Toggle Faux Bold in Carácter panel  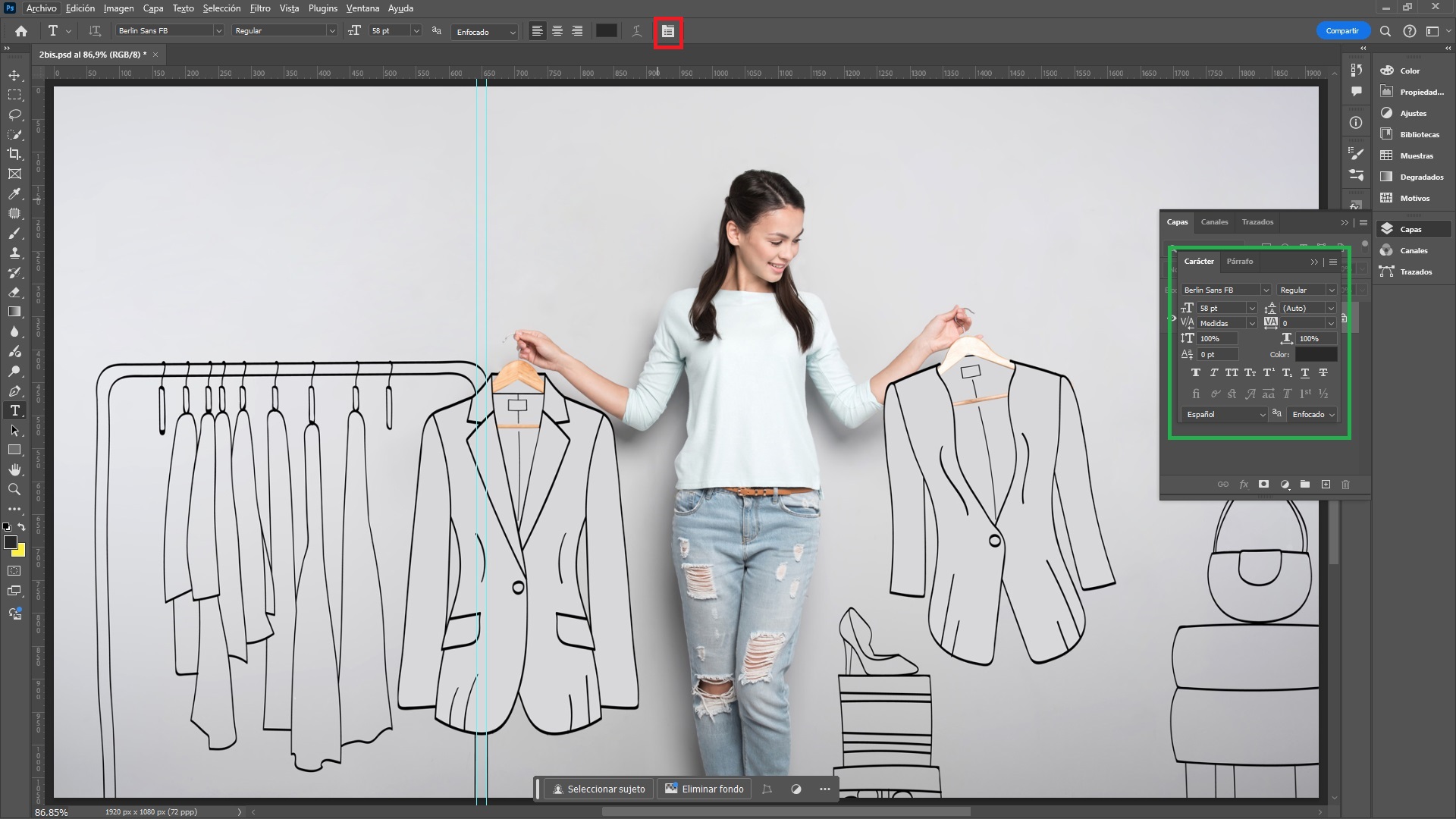pyautogui.click(x=1196, y=372)
